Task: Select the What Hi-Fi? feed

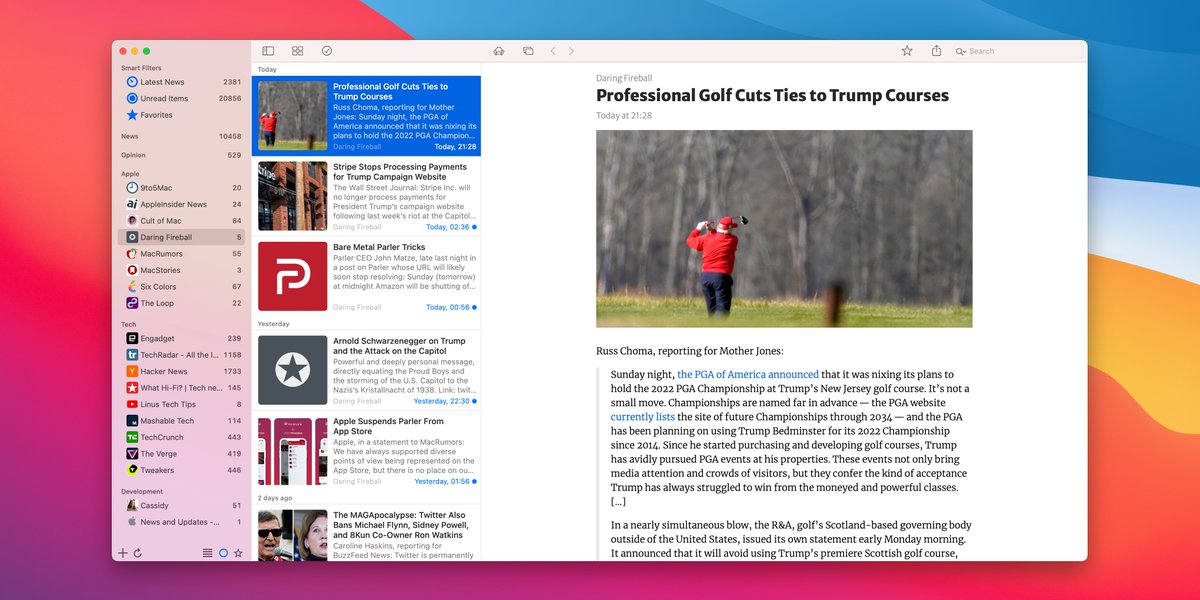Action: [183, 388]
